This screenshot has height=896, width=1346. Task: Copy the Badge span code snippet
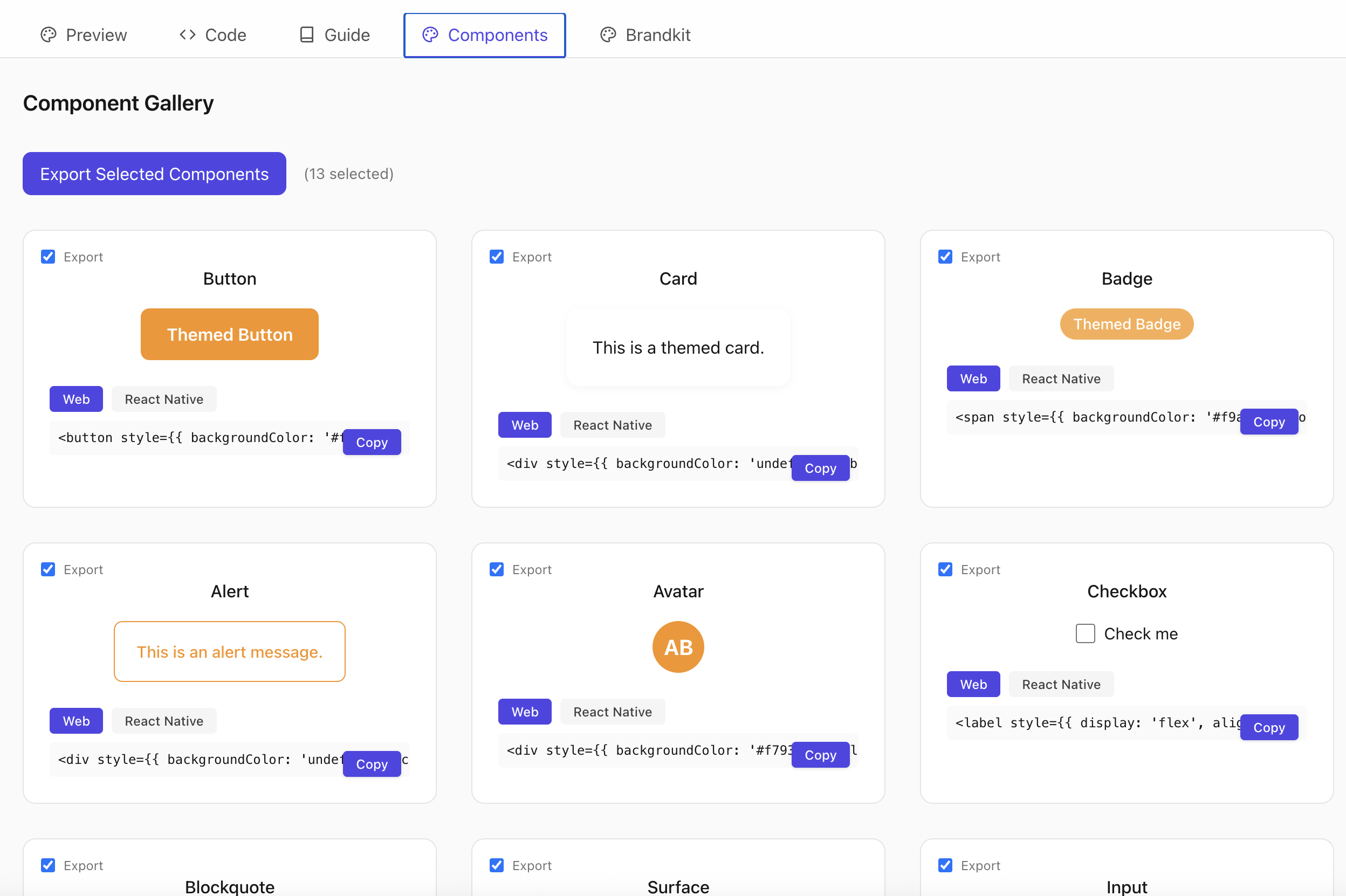point(1268,422)
